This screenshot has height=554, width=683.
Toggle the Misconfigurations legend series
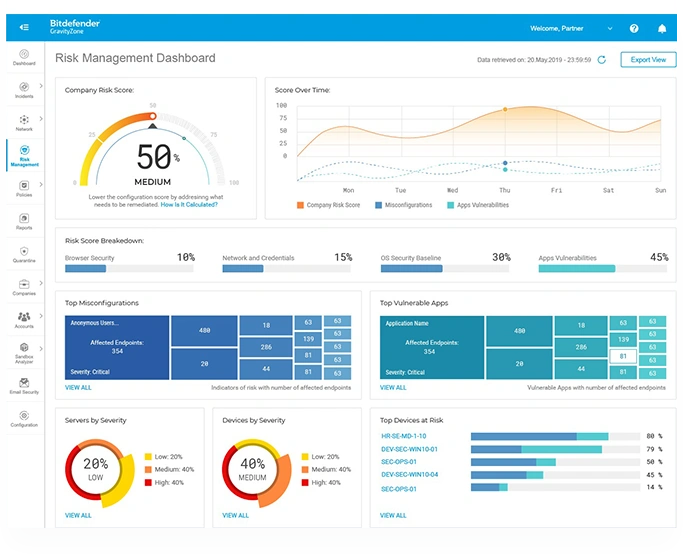(x=404, y=205)
